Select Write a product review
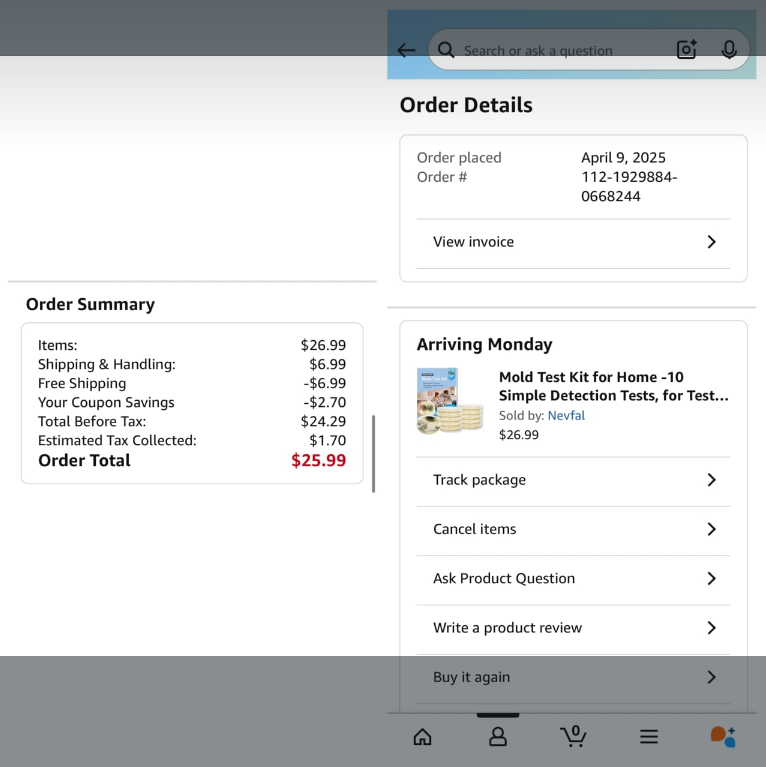 (507, 628)
